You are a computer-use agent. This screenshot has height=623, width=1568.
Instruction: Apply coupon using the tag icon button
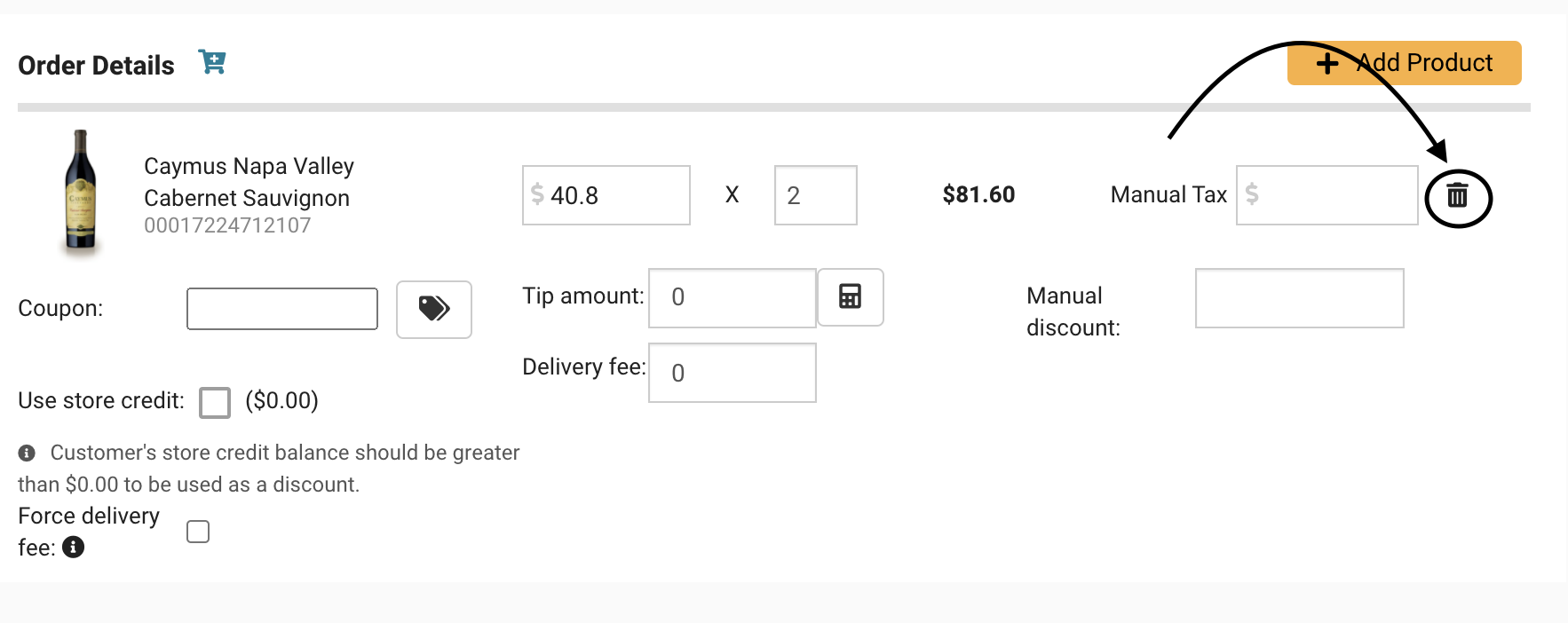pyautogui.click(x=434, y=309)
